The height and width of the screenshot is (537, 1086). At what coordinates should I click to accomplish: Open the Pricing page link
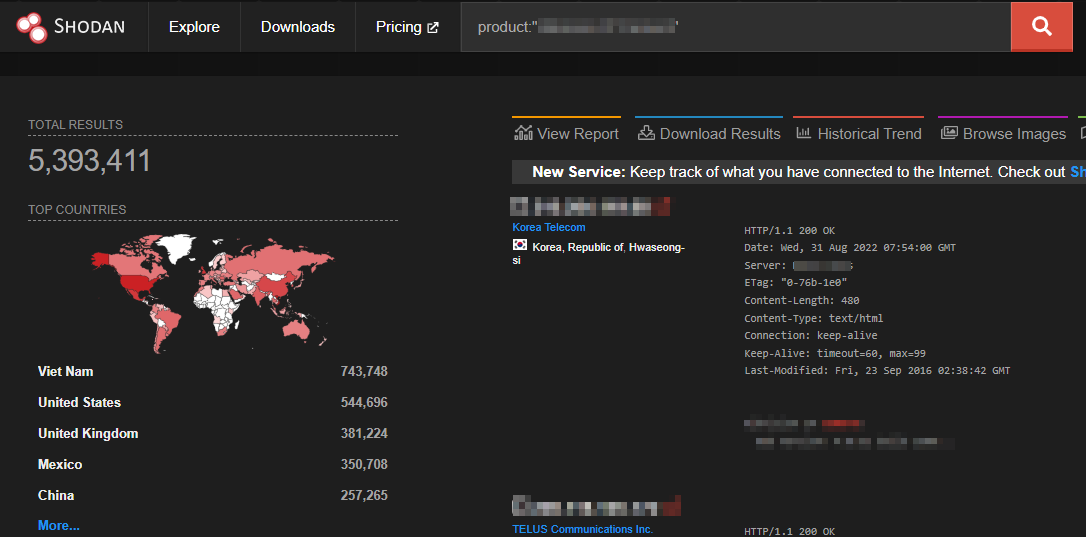[398, 27]
